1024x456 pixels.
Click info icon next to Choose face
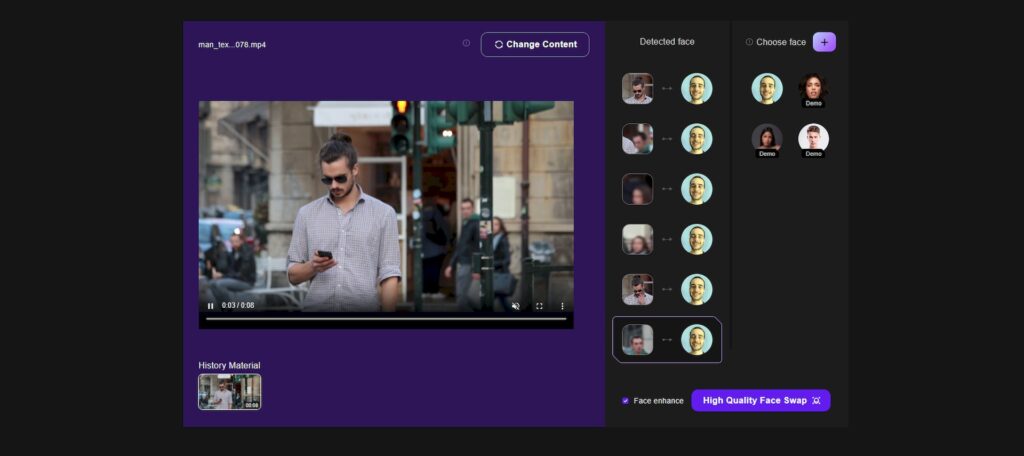[749, 42]
